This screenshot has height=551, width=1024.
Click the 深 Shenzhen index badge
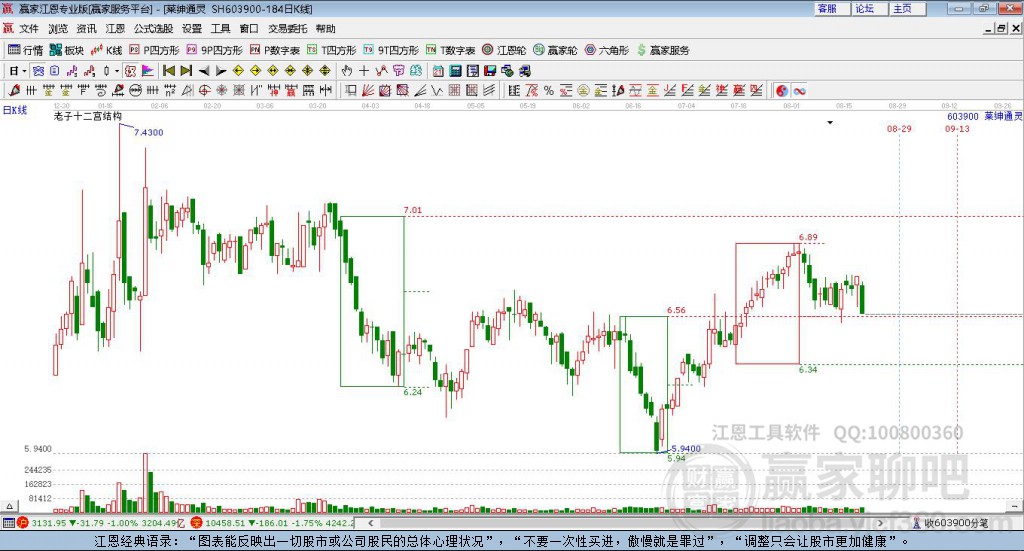(x=197, y=522)
